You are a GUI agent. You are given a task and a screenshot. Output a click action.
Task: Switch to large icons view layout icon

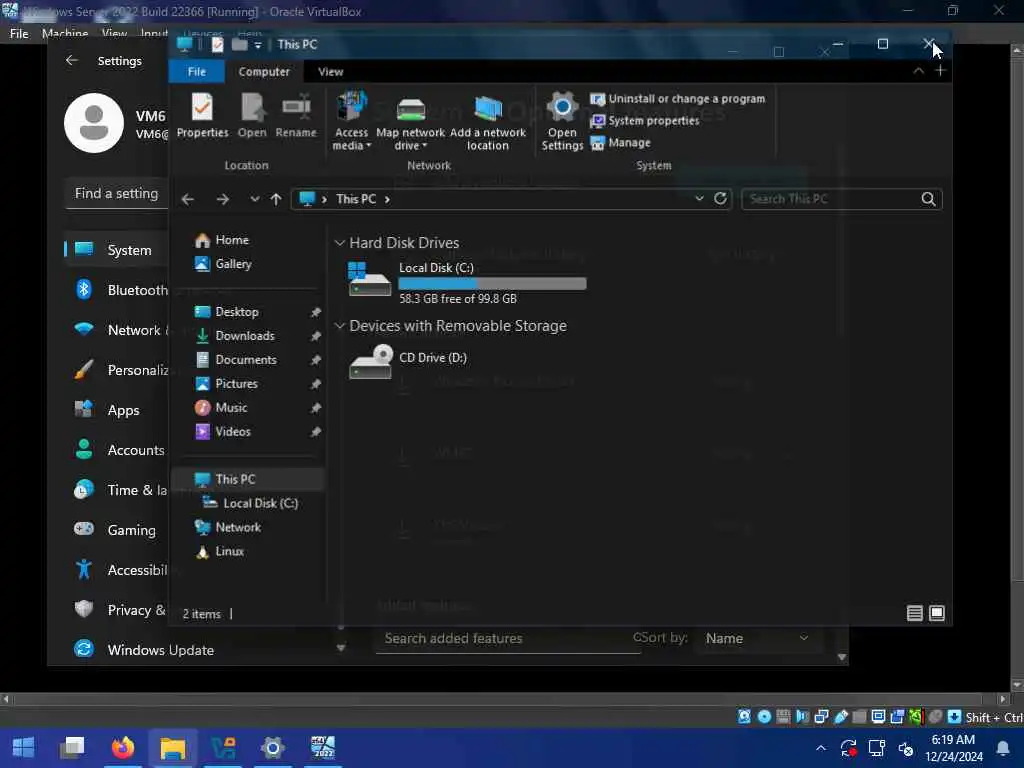[x=936, y=613]
